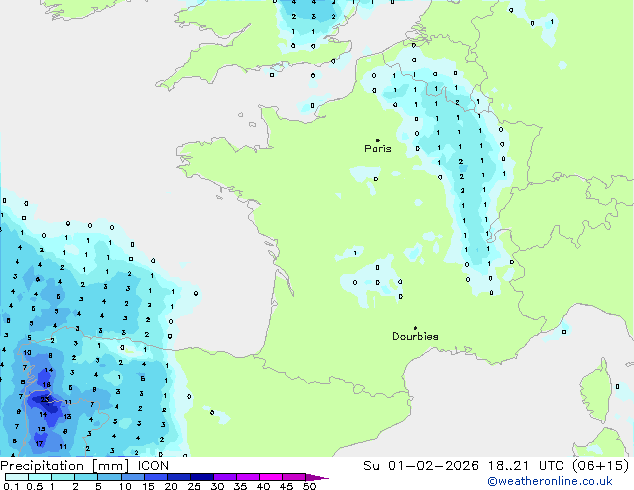The height and width of the screenshot is (490, 634).
Task: Click the Precipitation [mm] title text
Action: click(64, 466)
